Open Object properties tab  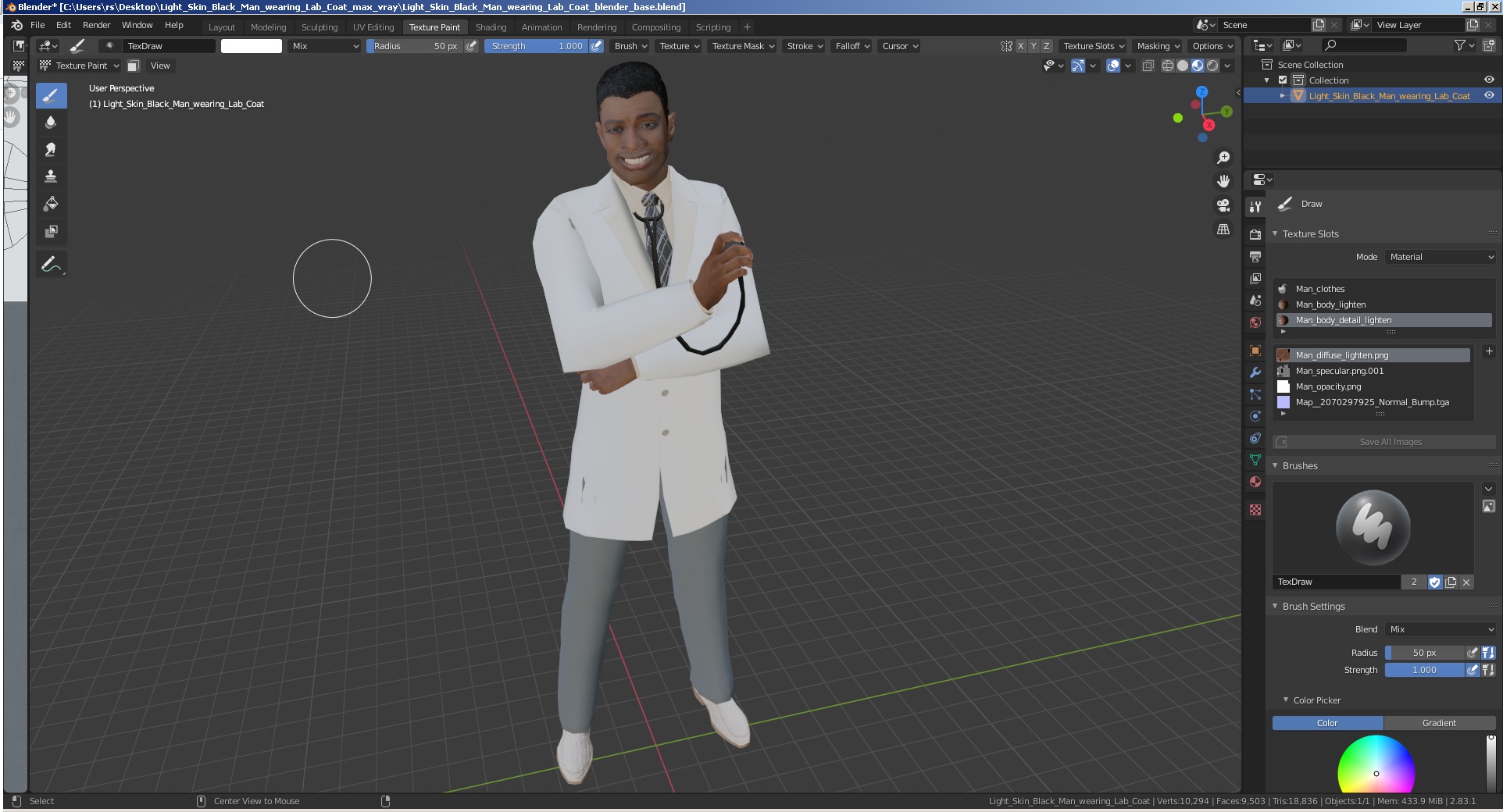coord(1255,351)
